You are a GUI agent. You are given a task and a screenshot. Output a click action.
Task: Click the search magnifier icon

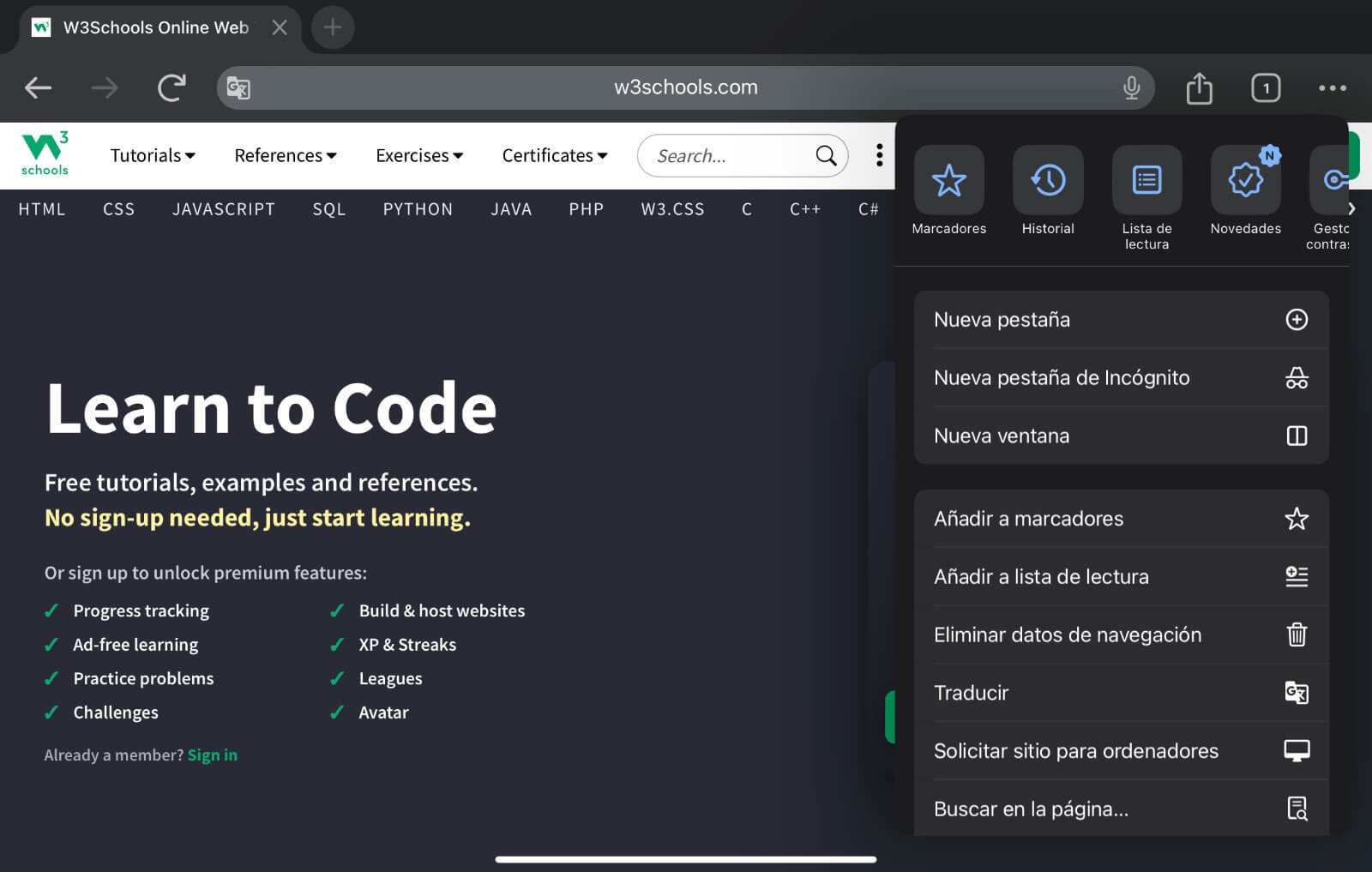point(826,155)
